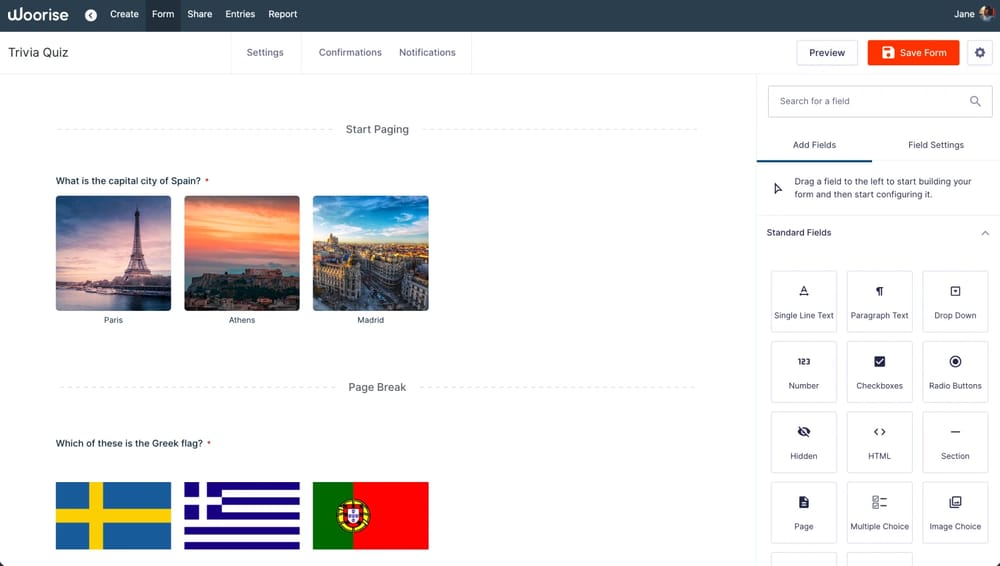
Task: Add a Paragraph Text field
Action: tap(879, 301)
